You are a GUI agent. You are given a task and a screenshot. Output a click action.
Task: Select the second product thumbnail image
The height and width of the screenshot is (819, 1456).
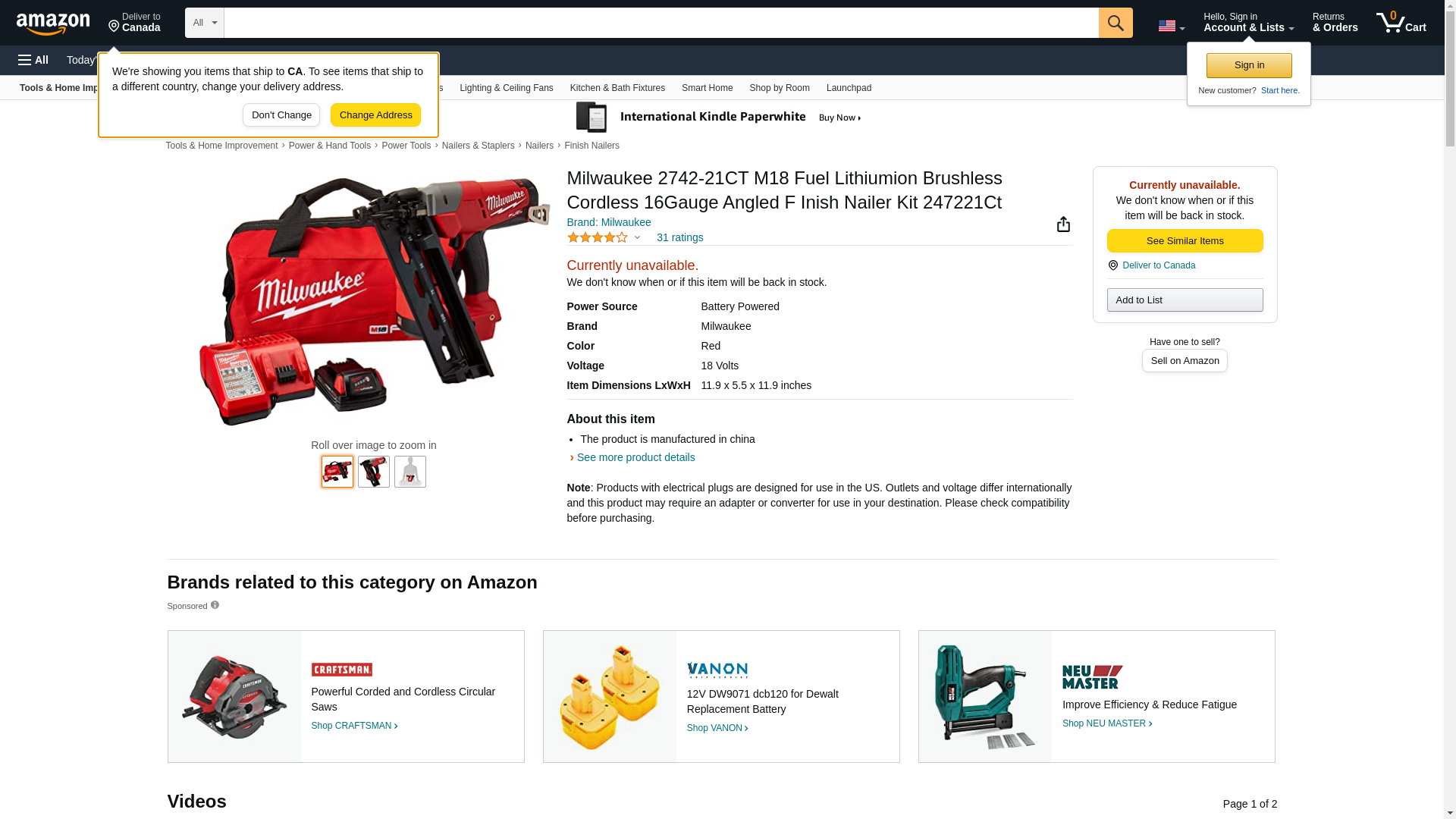tap(374, 472)
